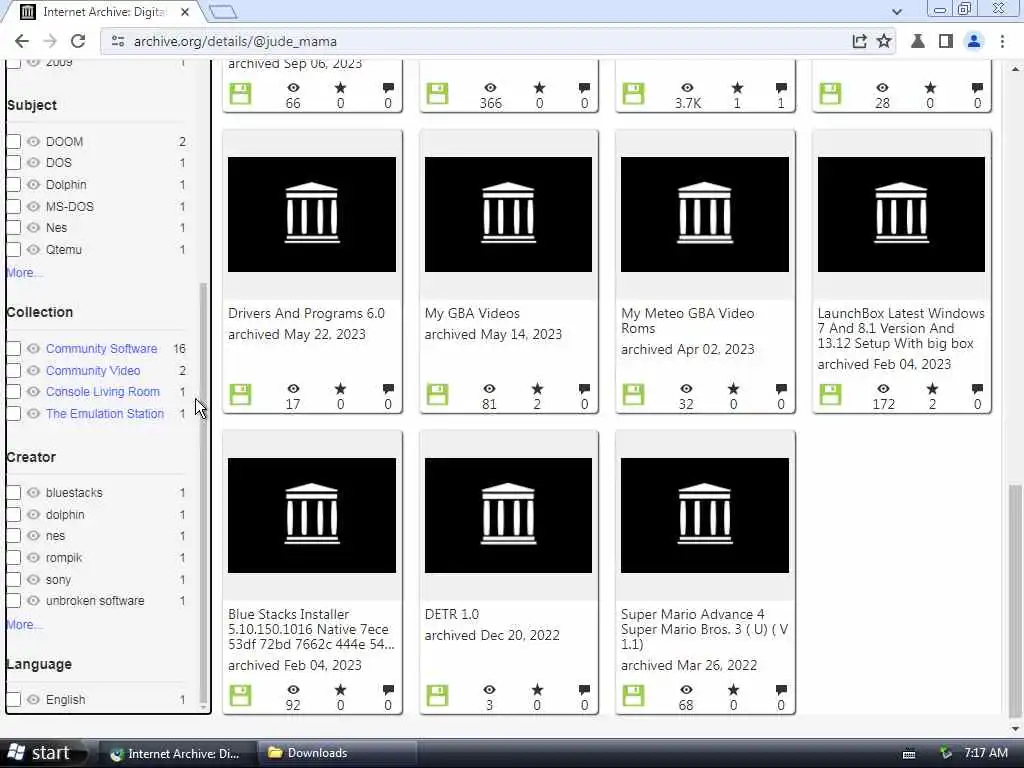This screenshot has height=768, width=1024.
Task: Open the Downloads taskbar item
Action: pyautogui.click(x=336, y=754)
